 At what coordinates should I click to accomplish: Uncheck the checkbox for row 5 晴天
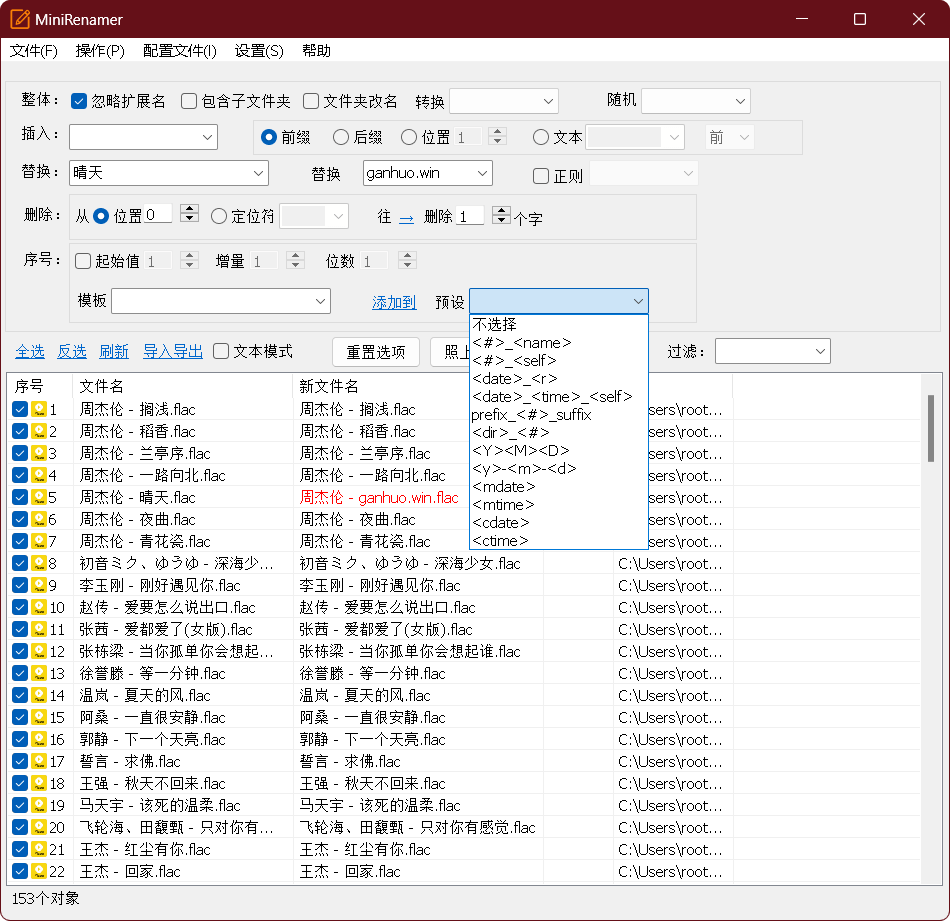pos(20,497)
